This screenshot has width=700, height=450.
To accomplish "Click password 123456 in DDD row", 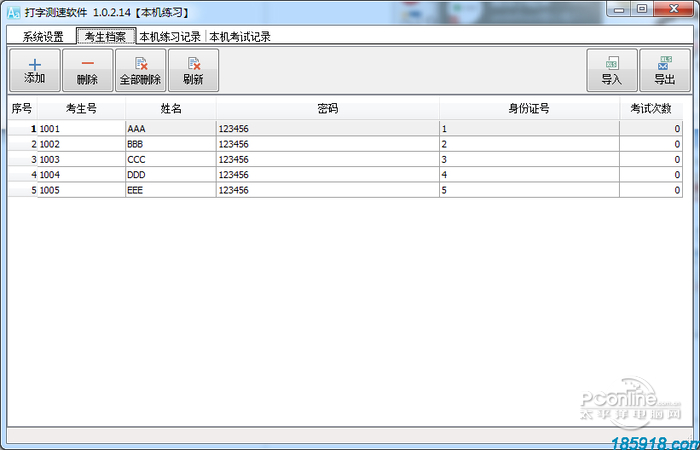I will click(328, 175).
